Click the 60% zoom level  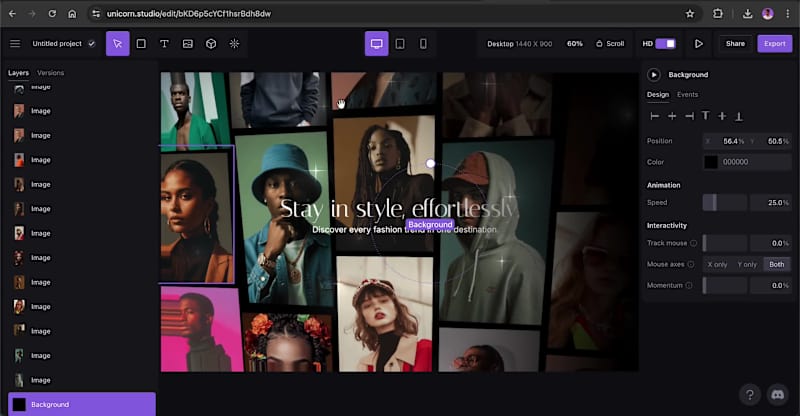574,44
